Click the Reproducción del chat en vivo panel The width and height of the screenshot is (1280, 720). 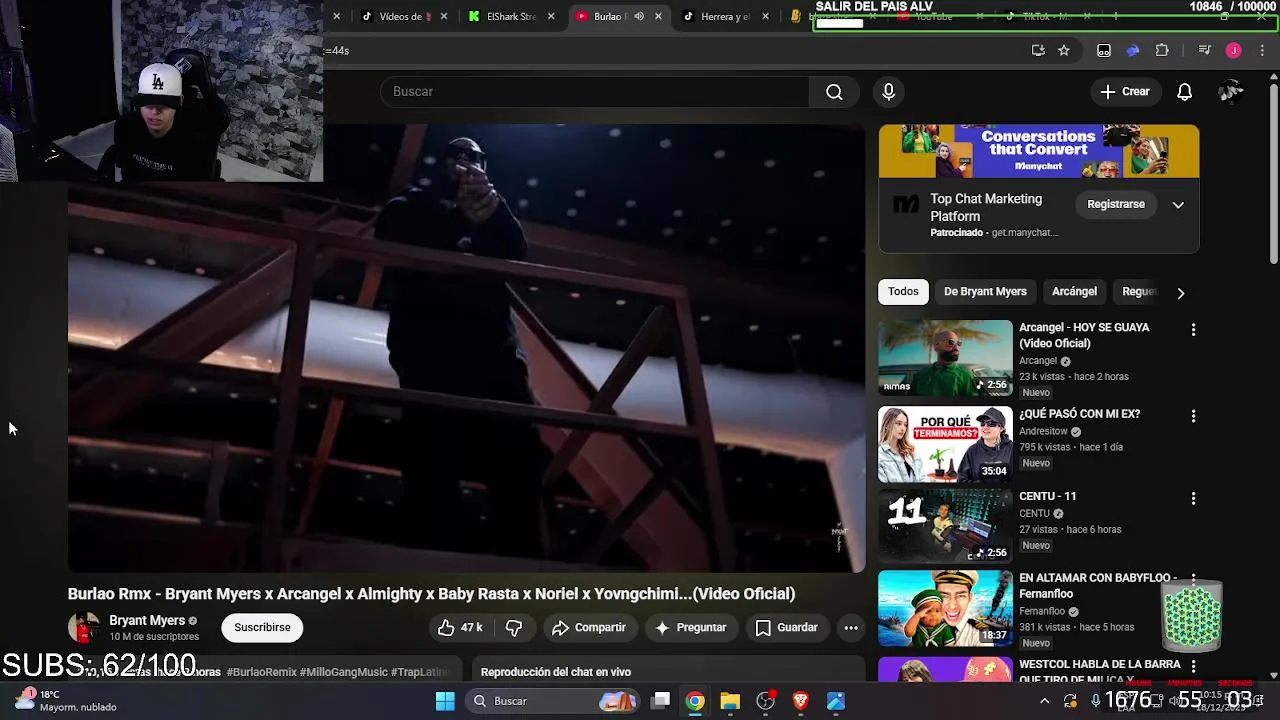point(668,671)
